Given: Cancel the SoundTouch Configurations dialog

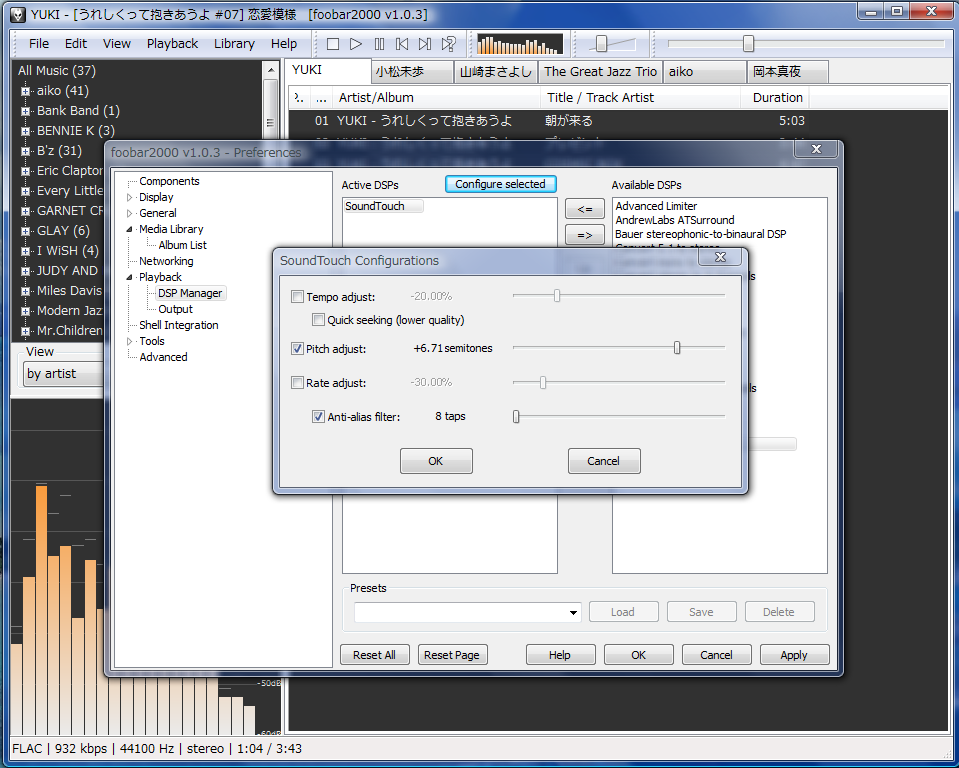Looking at the screenshot, I should tap(604, 461).
